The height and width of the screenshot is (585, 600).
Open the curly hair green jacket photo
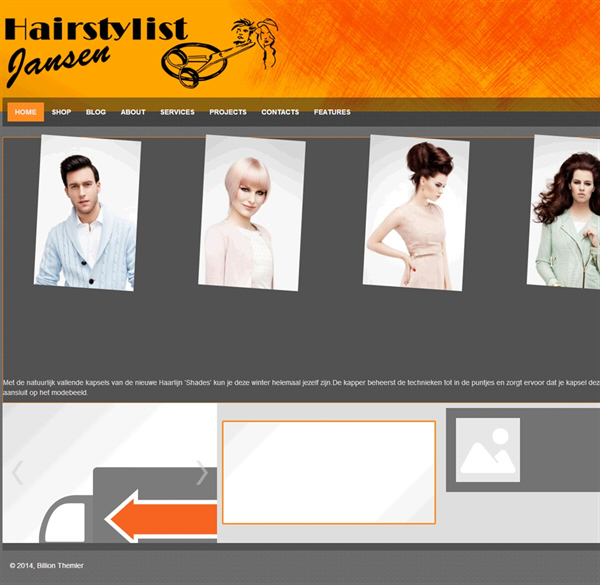pyautogui.click(x=564, y=212)
